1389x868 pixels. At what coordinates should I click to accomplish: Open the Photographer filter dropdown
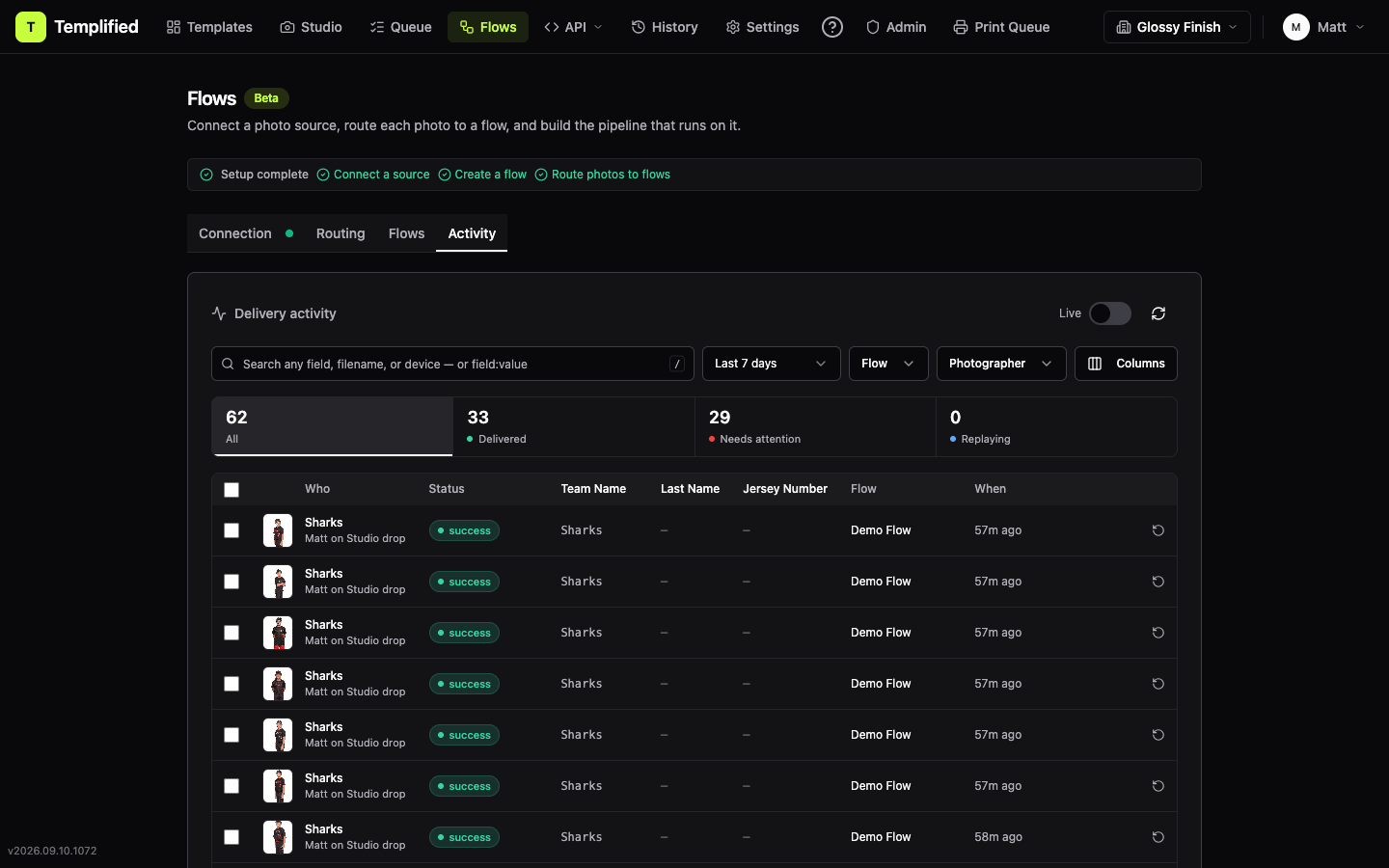[x=1001, y=364]
